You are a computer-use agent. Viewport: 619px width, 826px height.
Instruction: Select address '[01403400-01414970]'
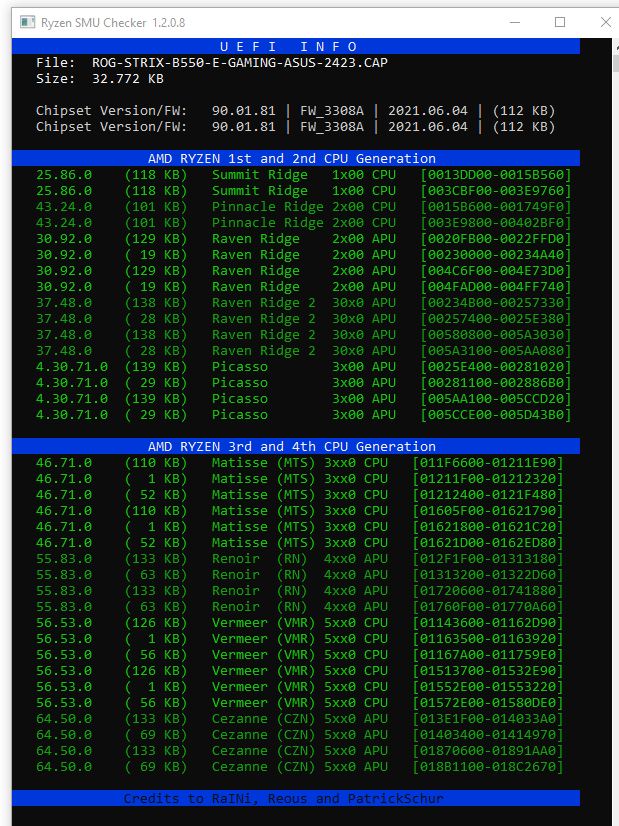[488, 734]
